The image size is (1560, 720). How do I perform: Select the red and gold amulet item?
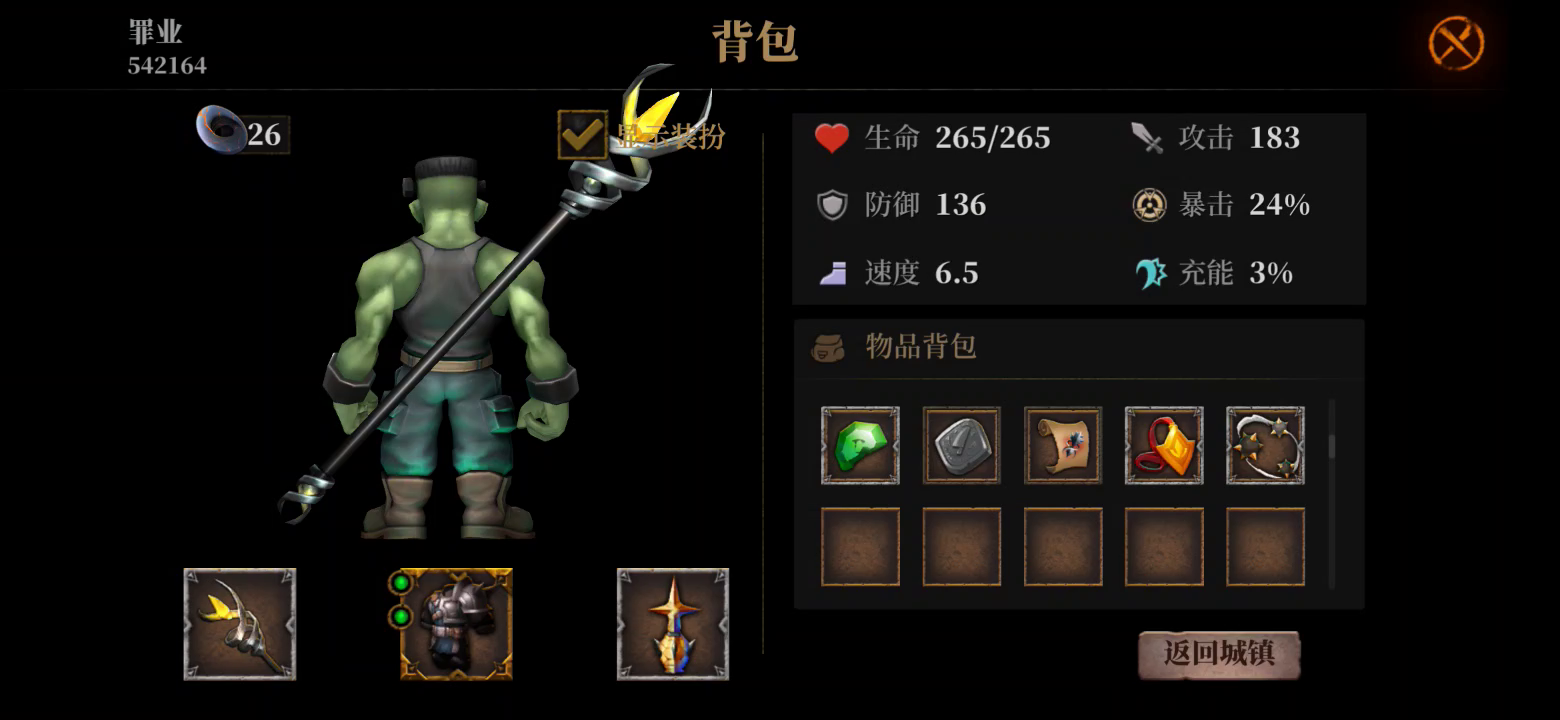[x=1164, y=445]
